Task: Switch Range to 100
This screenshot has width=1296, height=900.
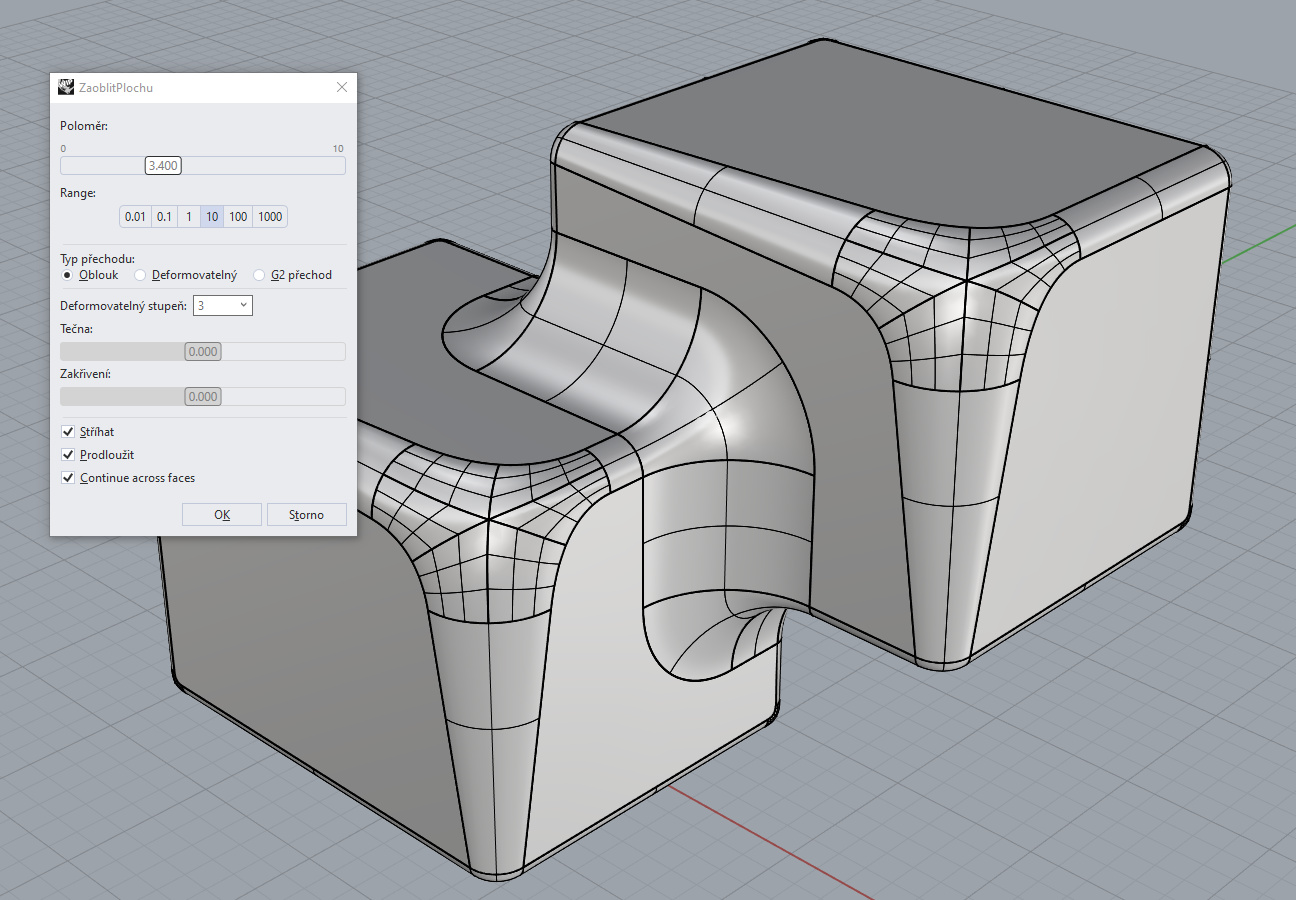Action: 238,217
